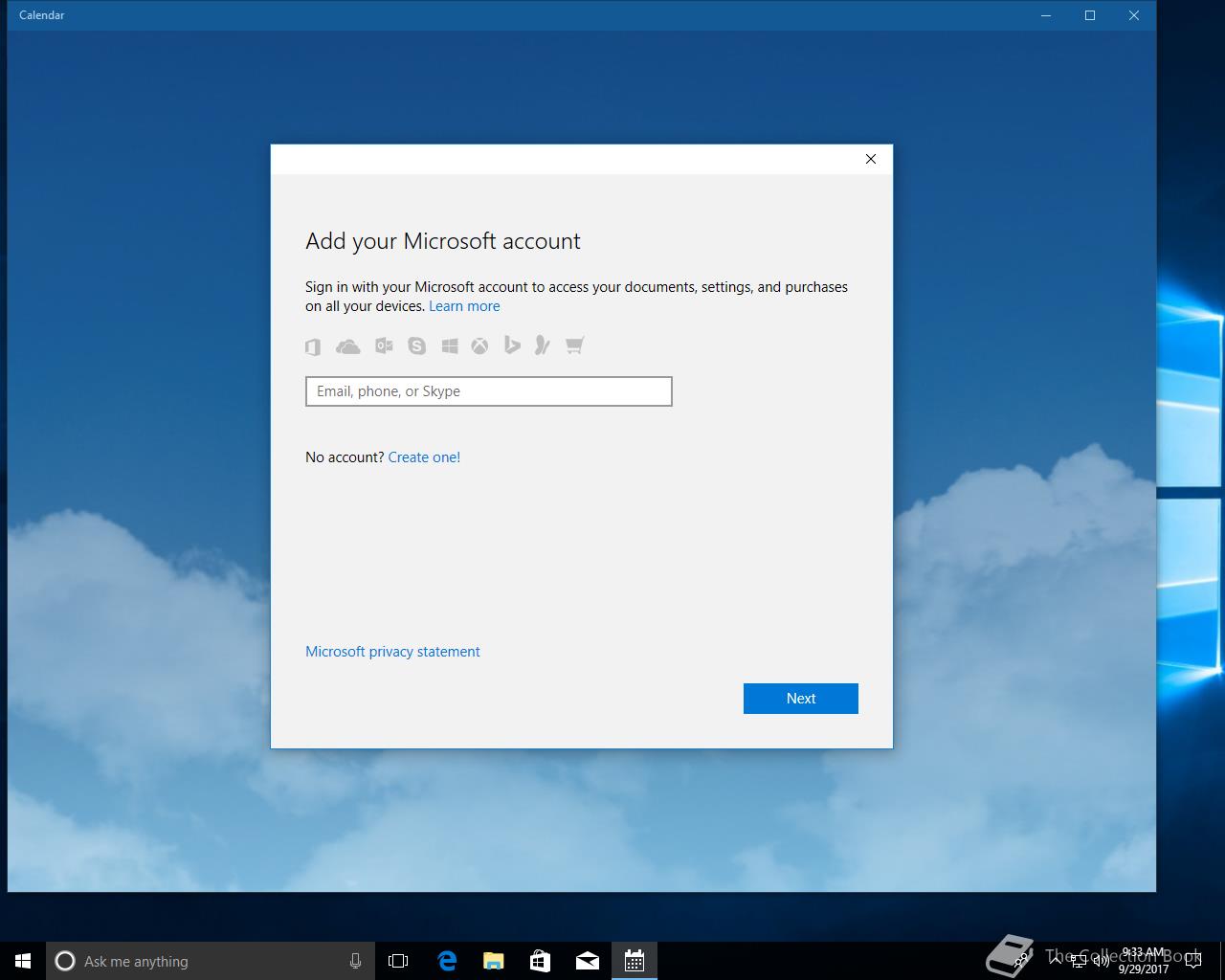Open the volume control in system tray
This screenshot has width=1225, height=980.
coord(1101,961)
